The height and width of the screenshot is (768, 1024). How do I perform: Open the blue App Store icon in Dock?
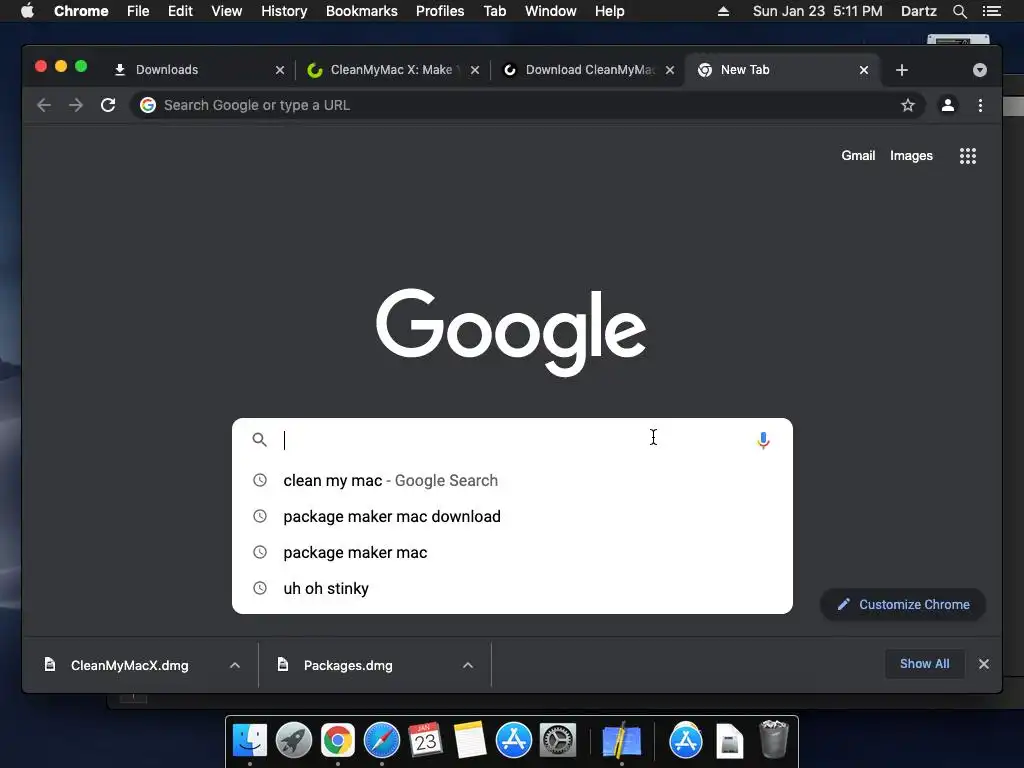[x=514, y=741]
